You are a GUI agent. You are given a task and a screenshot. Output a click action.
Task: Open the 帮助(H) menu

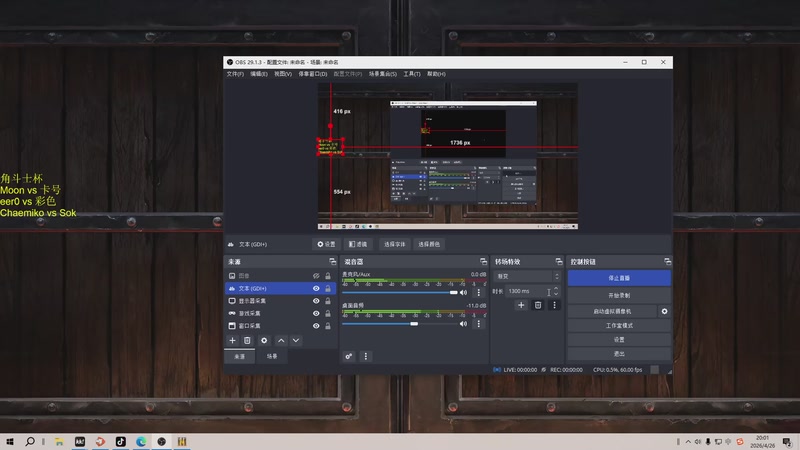click(436, 74)
